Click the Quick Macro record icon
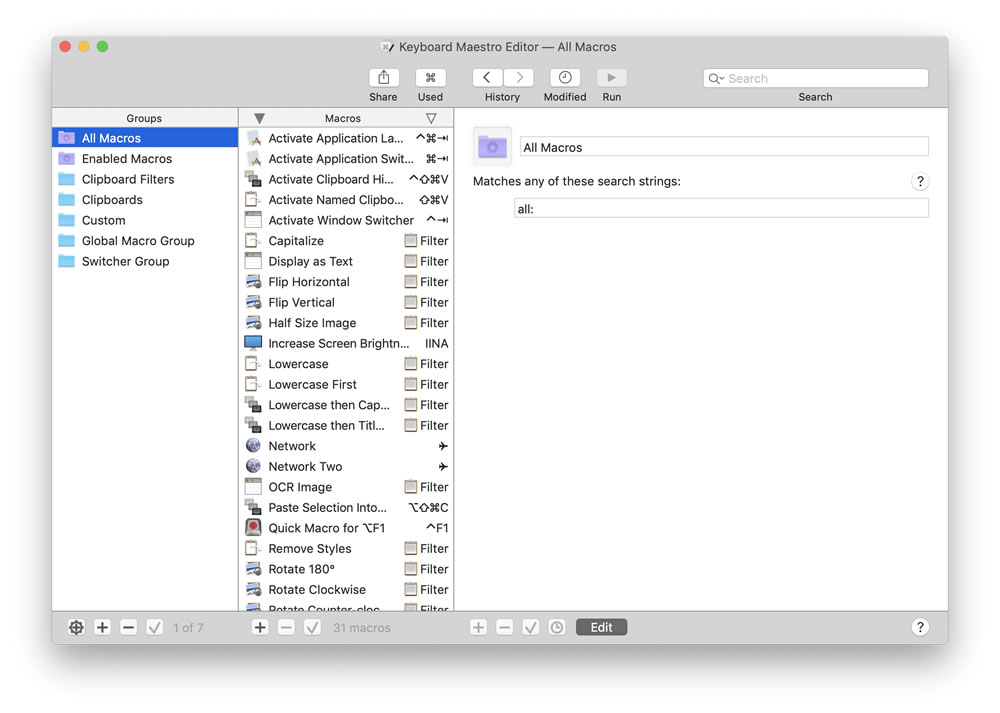 click(253, 527)
